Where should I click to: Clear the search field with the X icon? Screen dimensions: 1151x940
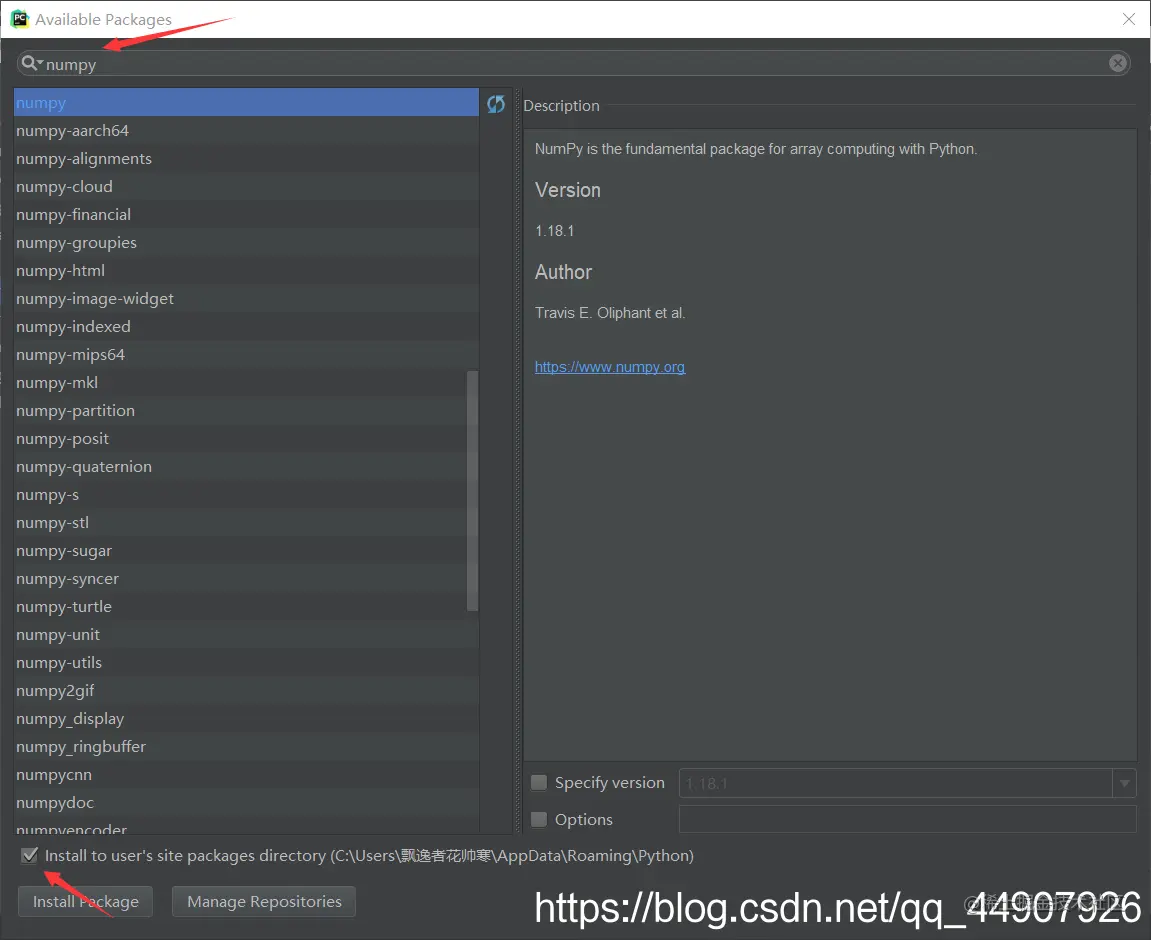1117,63
